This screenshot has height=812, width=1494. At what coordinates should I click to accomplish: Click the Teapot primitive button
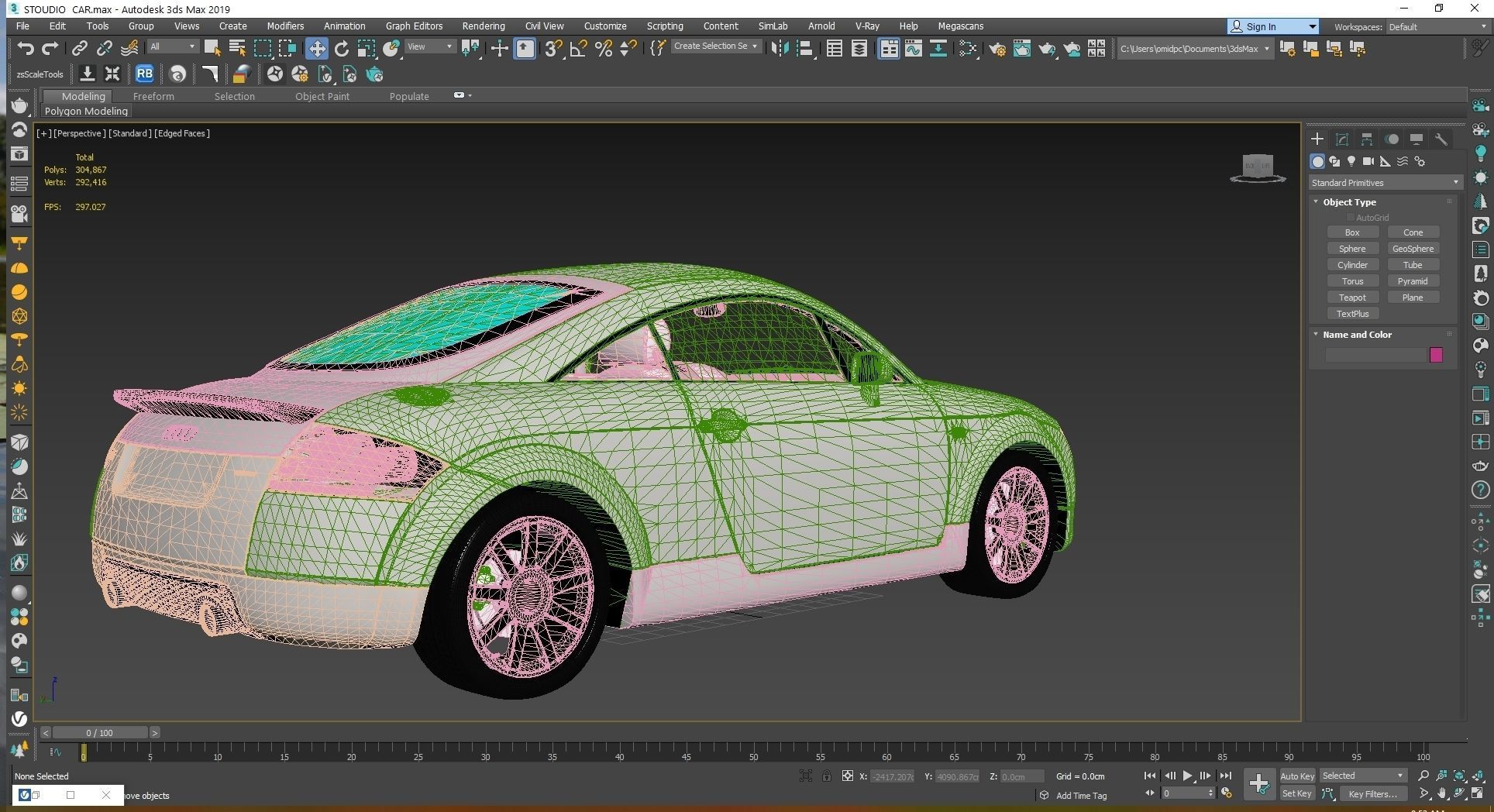point(1352,298)
